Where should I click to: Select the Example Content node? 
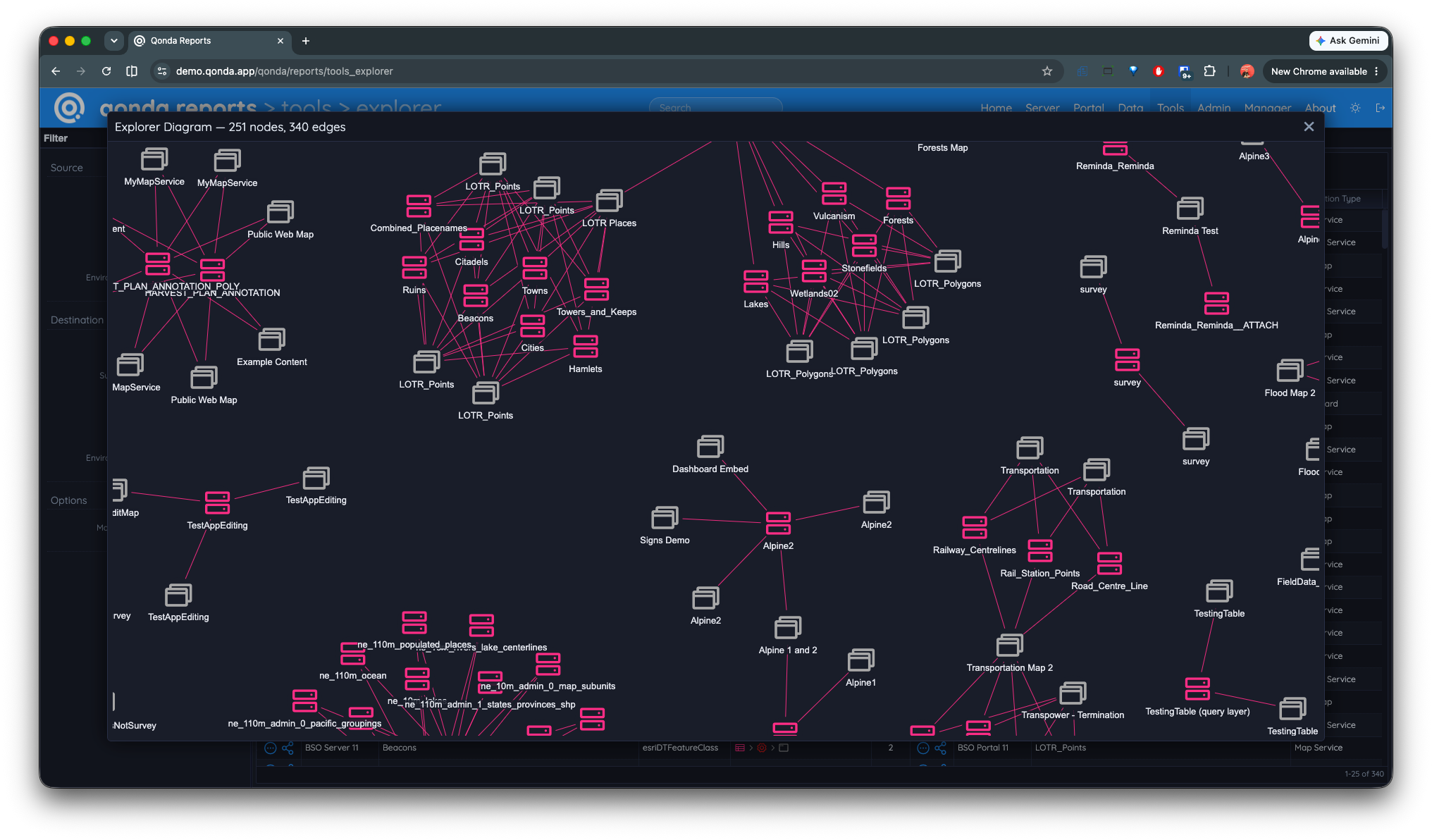[x=272, y=340]
